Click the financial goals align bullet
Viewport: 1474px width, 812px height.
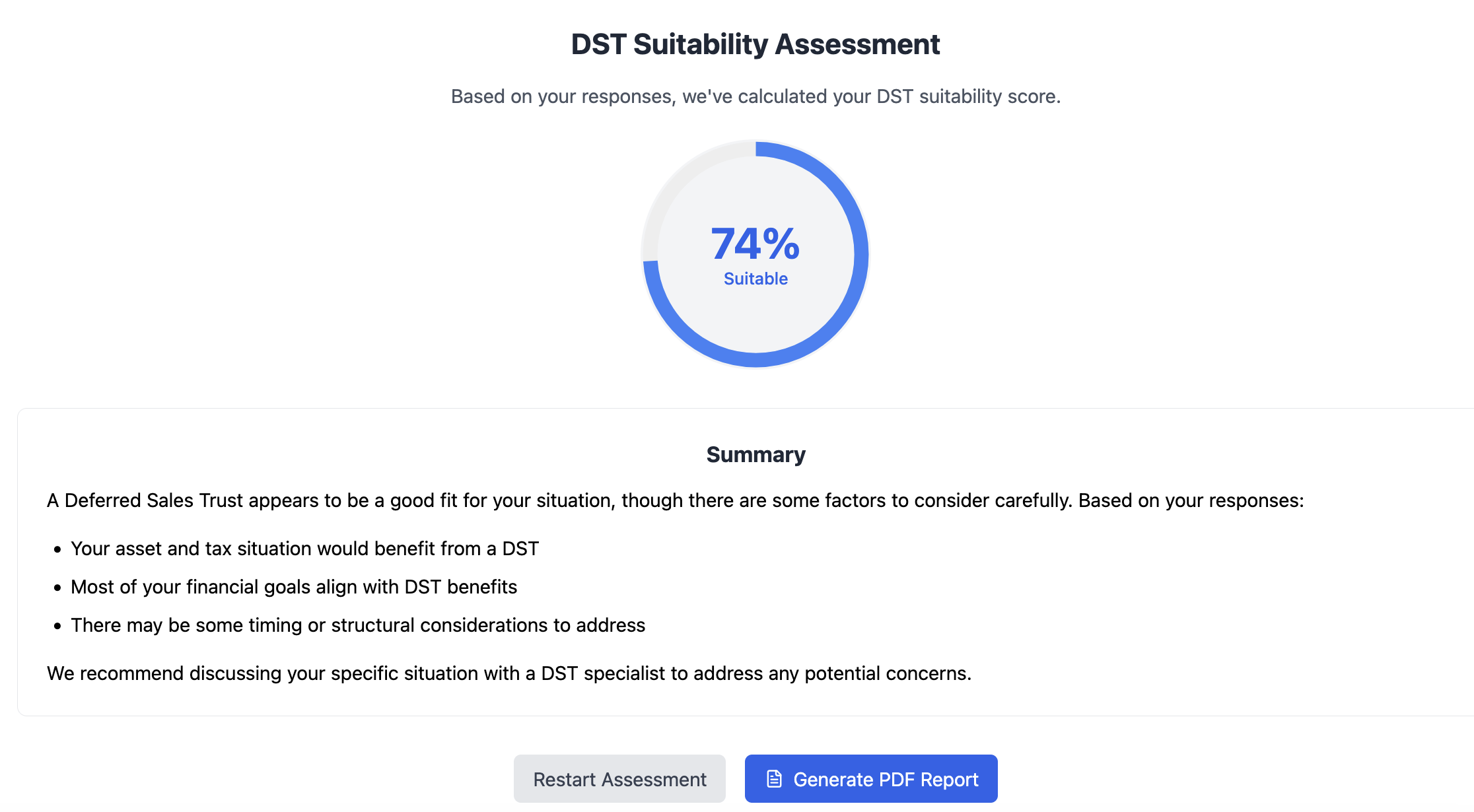[x=294, y=587]
